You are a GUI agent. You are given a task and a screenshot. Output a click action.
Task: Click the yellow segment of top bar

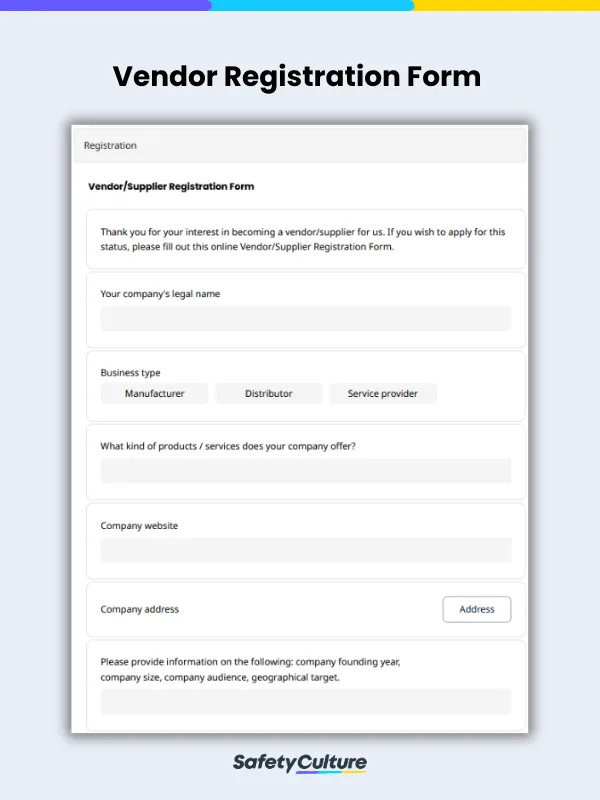[x=507, y=5]
